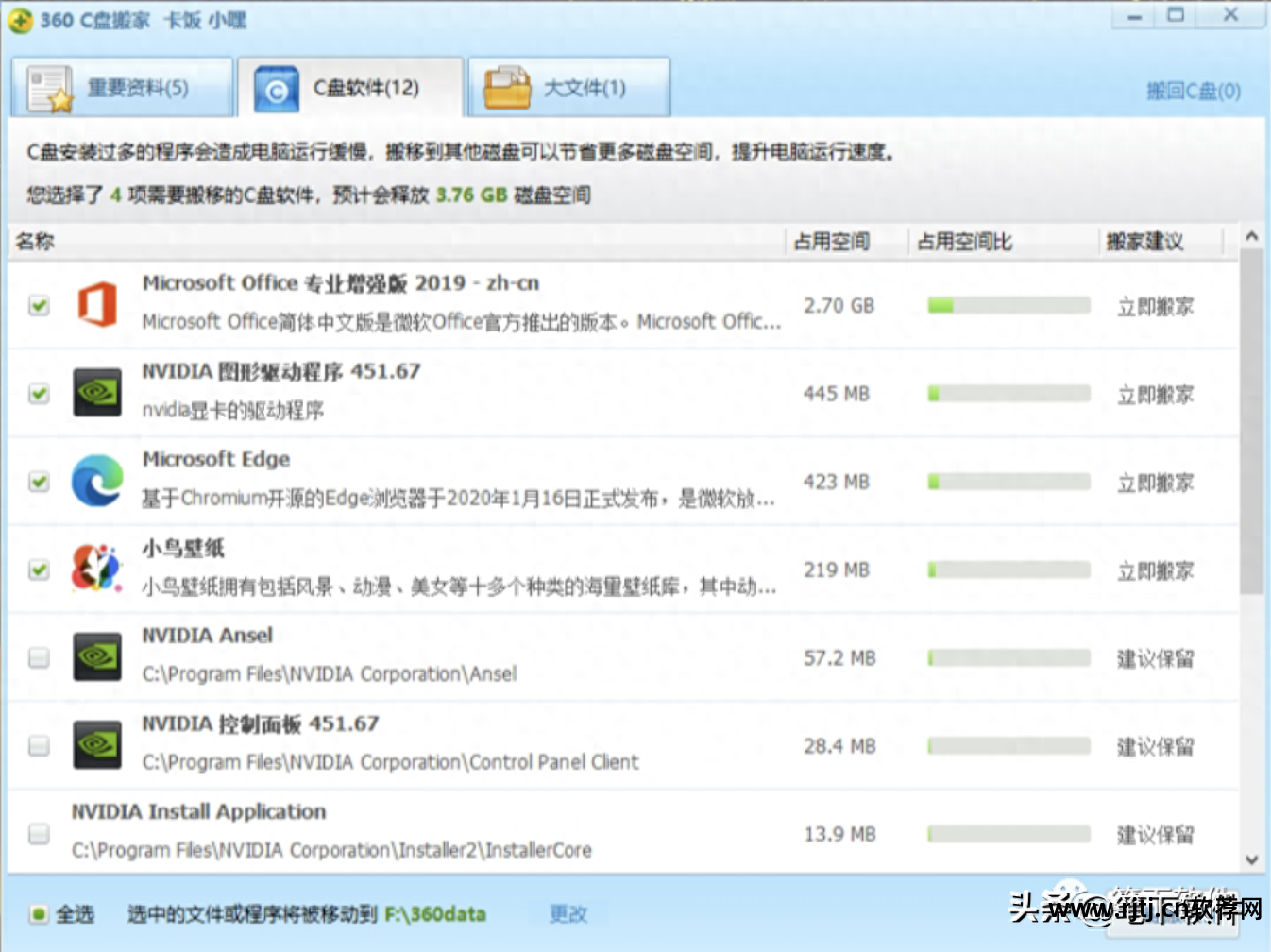
Task: Select 445 MB size value
Action: pyautogui.click(x=836, y=393)
